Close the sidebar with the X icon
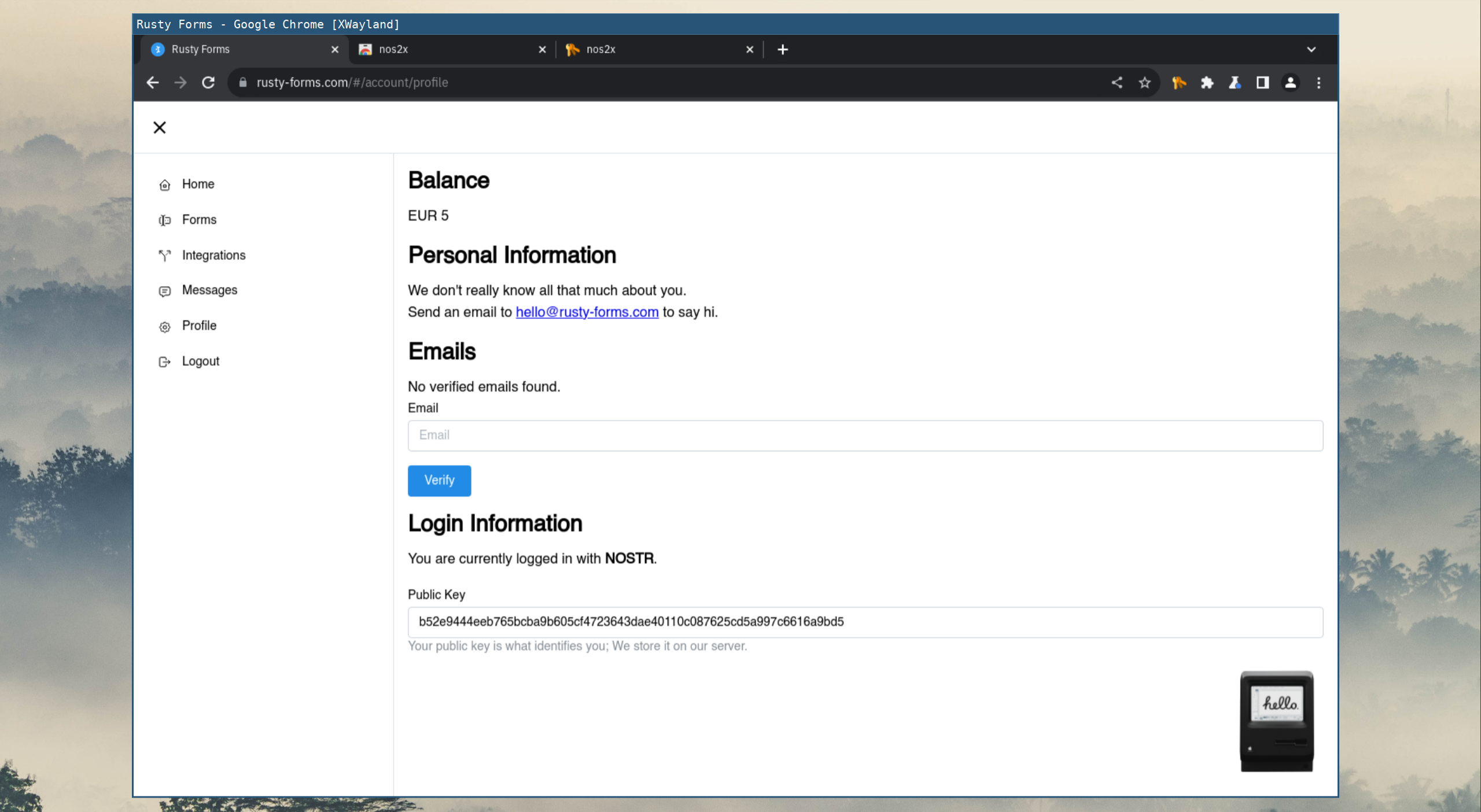 [x=160, y=127]
